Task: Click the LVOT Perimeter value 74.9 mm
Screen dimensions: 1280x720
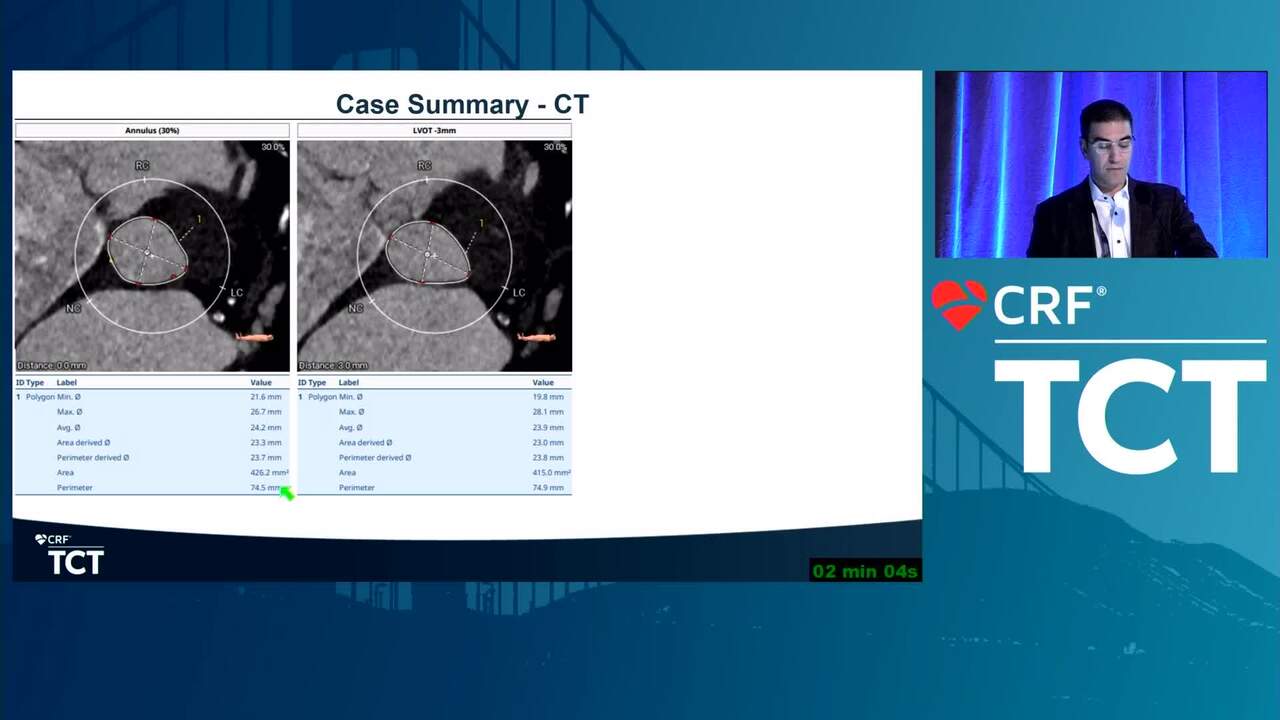Action: (548, 487)
